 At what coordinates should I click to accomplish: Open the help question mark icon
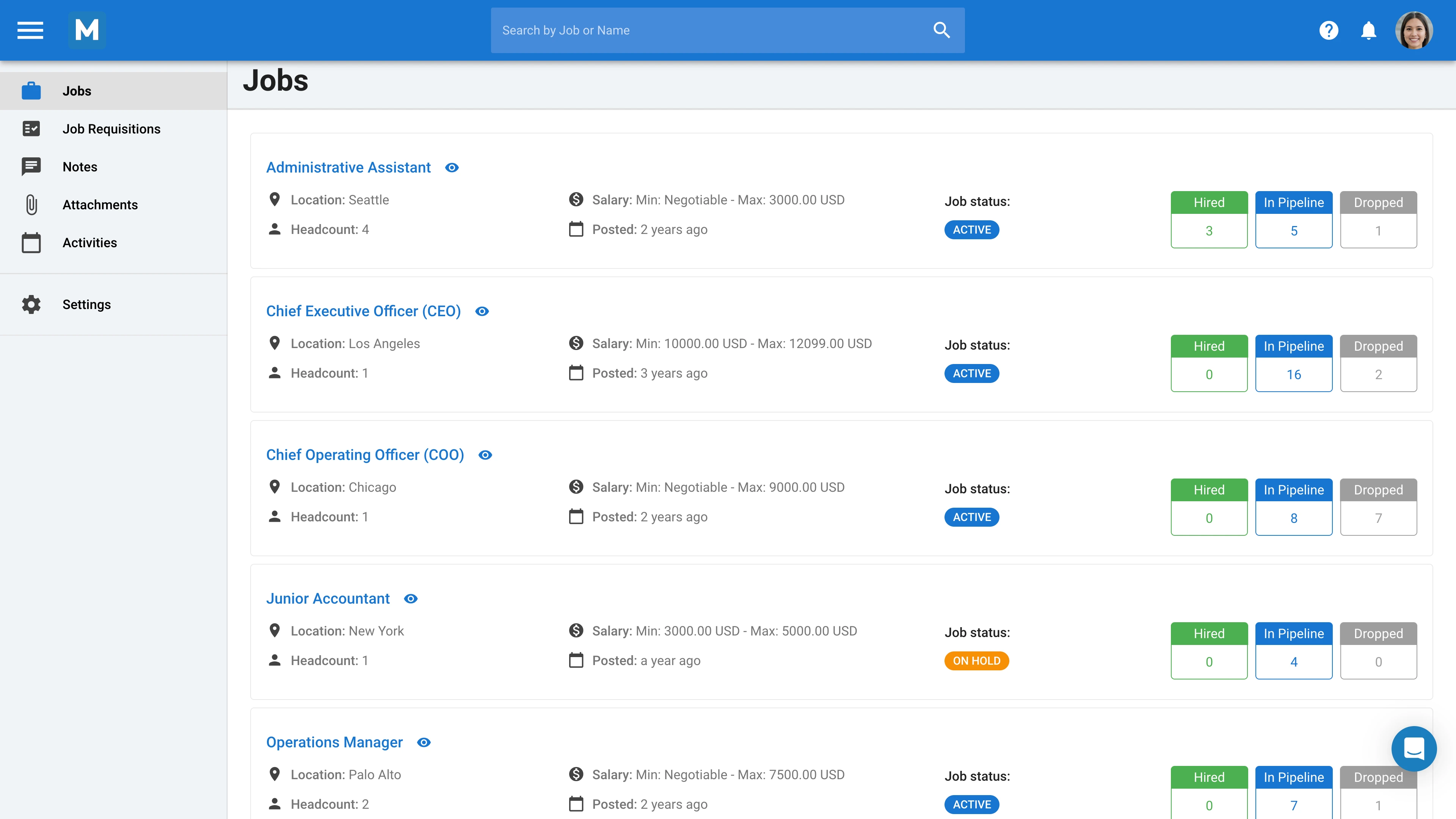click(1328, 30)
